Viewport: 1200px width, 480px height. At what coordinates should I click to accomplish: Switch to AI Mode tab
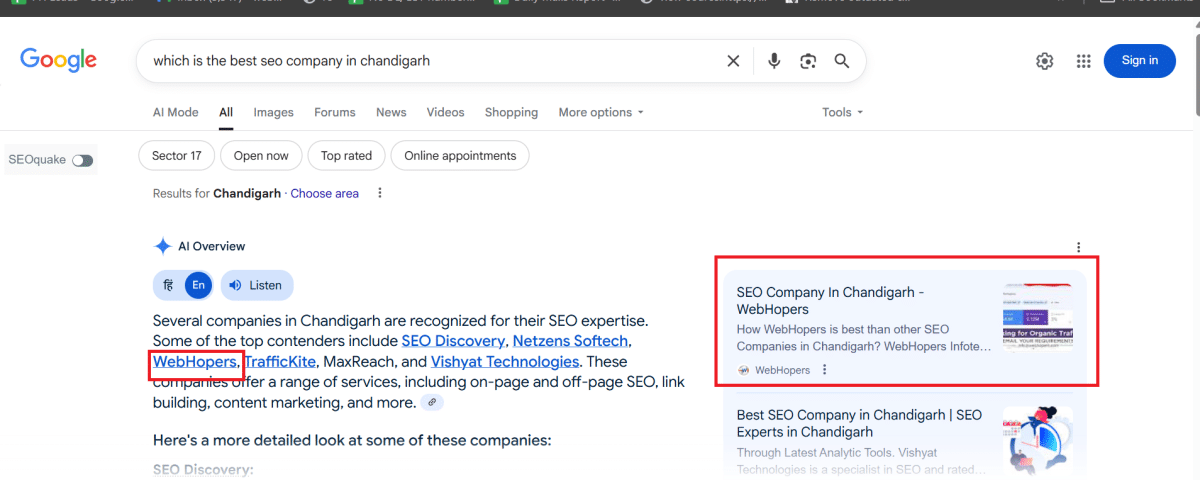coord(175,112)
